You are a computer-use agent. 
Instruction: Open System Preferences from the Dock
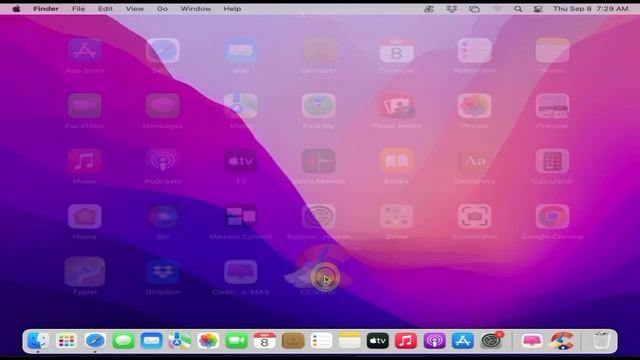[x=491, y=340]
